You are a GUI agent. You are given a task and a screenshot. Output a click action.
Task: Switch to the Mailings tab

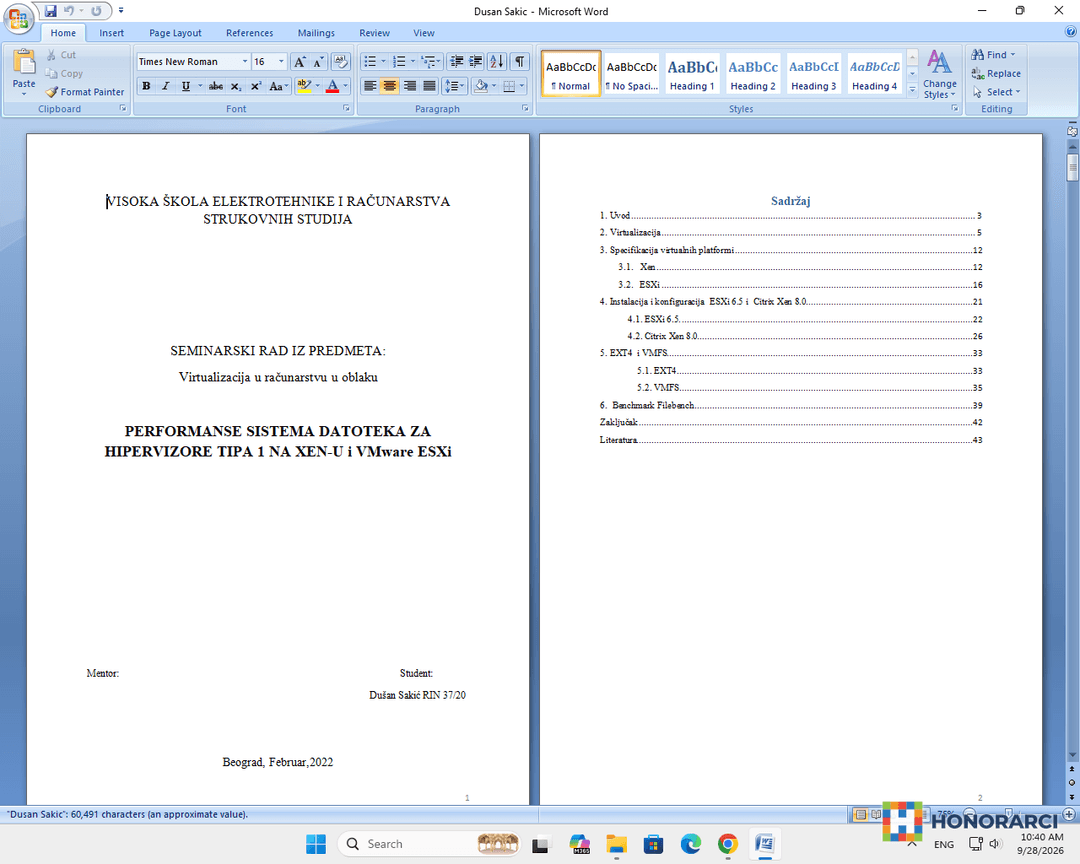[x=316, y=32]
